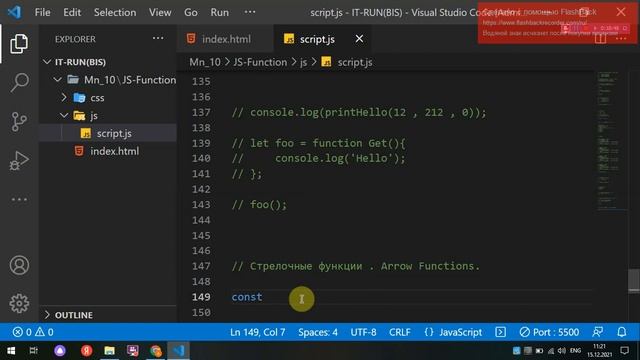Open notifications bell in status bar
The image size is (640, 360).
click(x=622, y=332)
